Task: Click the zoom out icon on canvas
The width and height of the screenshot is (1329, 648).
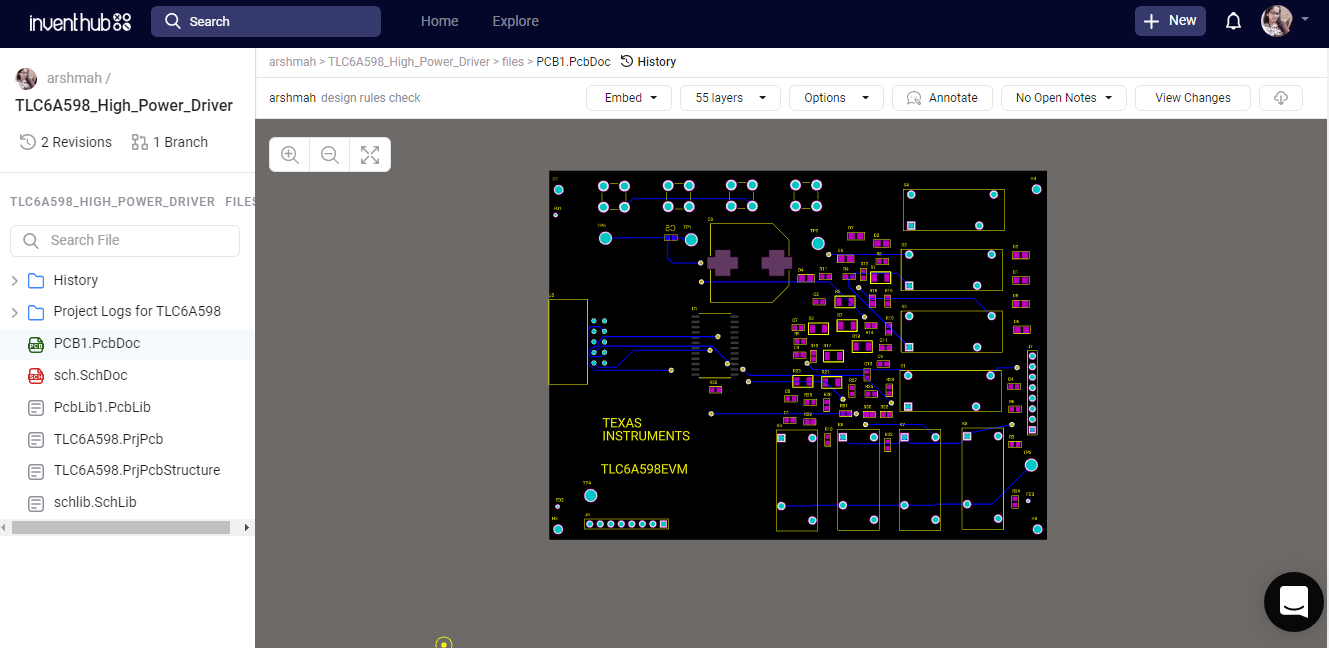Action: [x=330, y=155]
